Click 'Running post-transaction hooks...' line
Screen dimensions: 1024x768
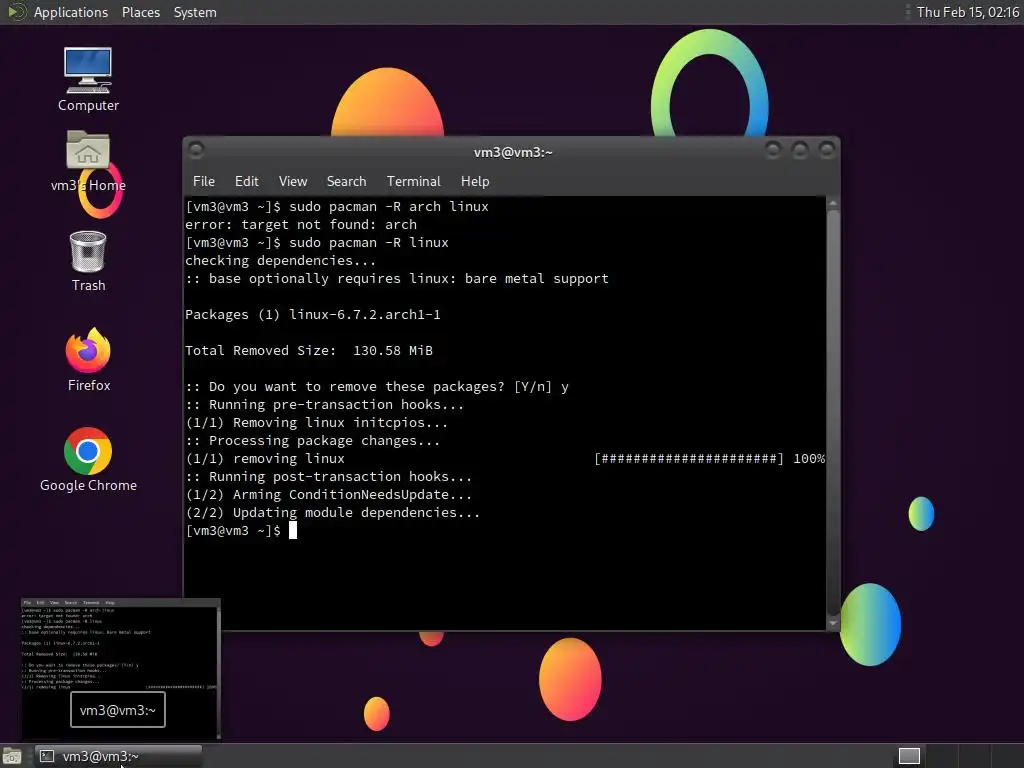328,477
